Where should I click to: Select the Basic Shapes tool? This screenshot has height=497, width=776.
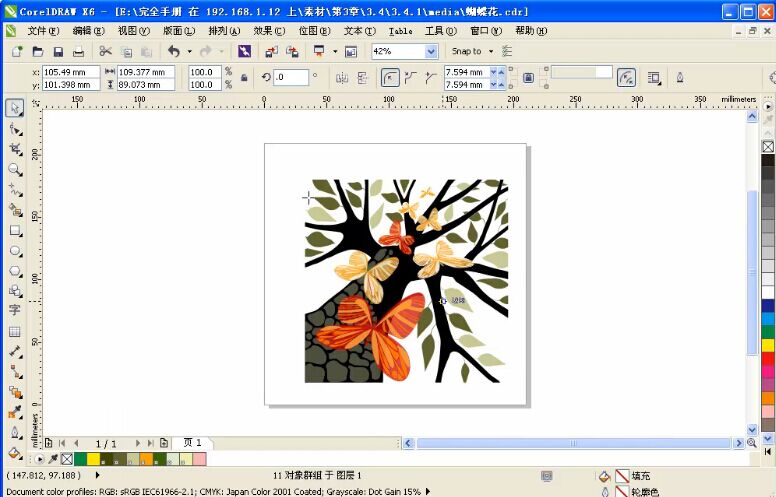coord(15,291)
